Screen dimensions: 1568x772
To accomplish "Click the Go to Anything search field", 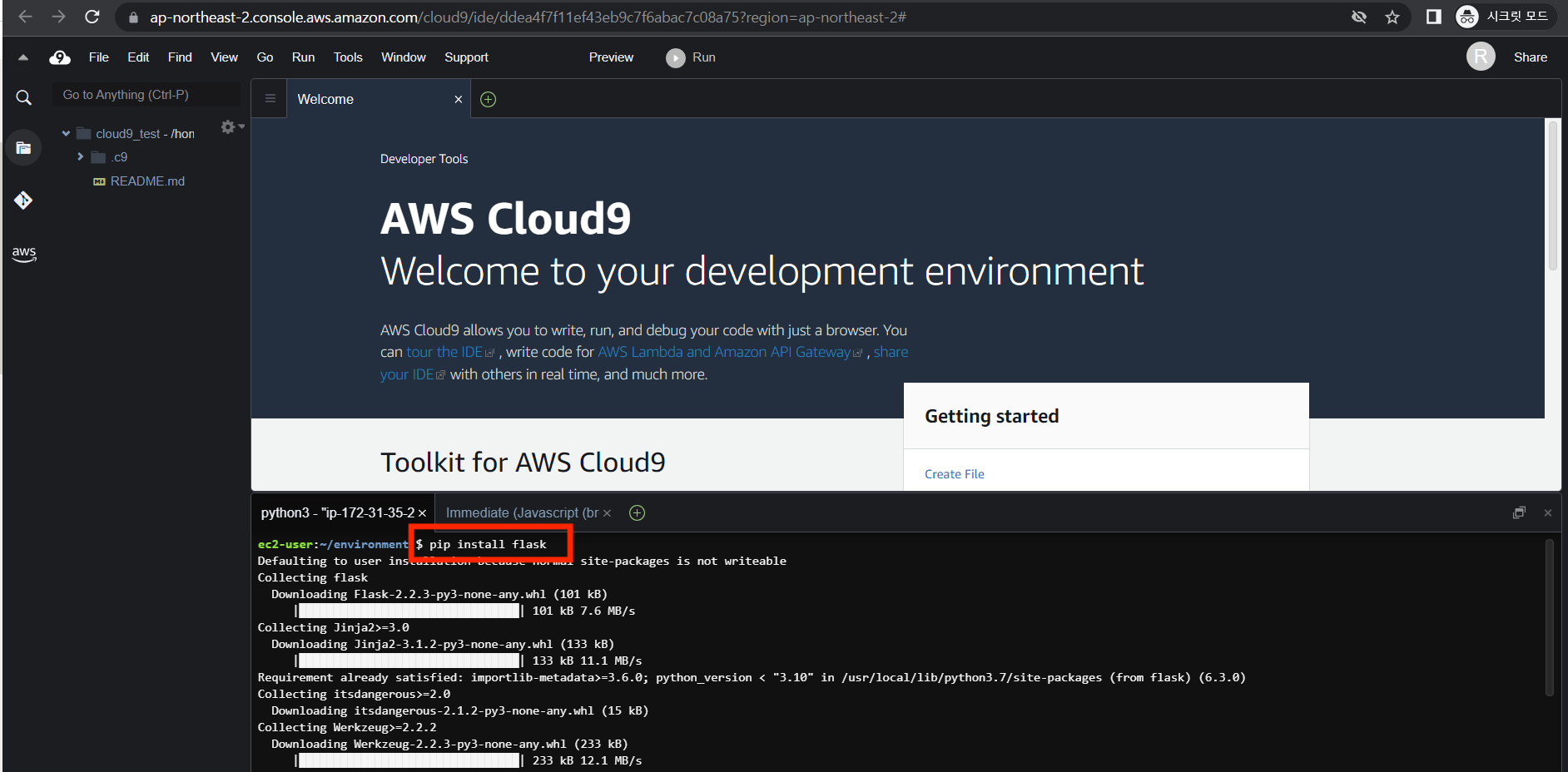I will pyautogui.click(x=146, y=95).
